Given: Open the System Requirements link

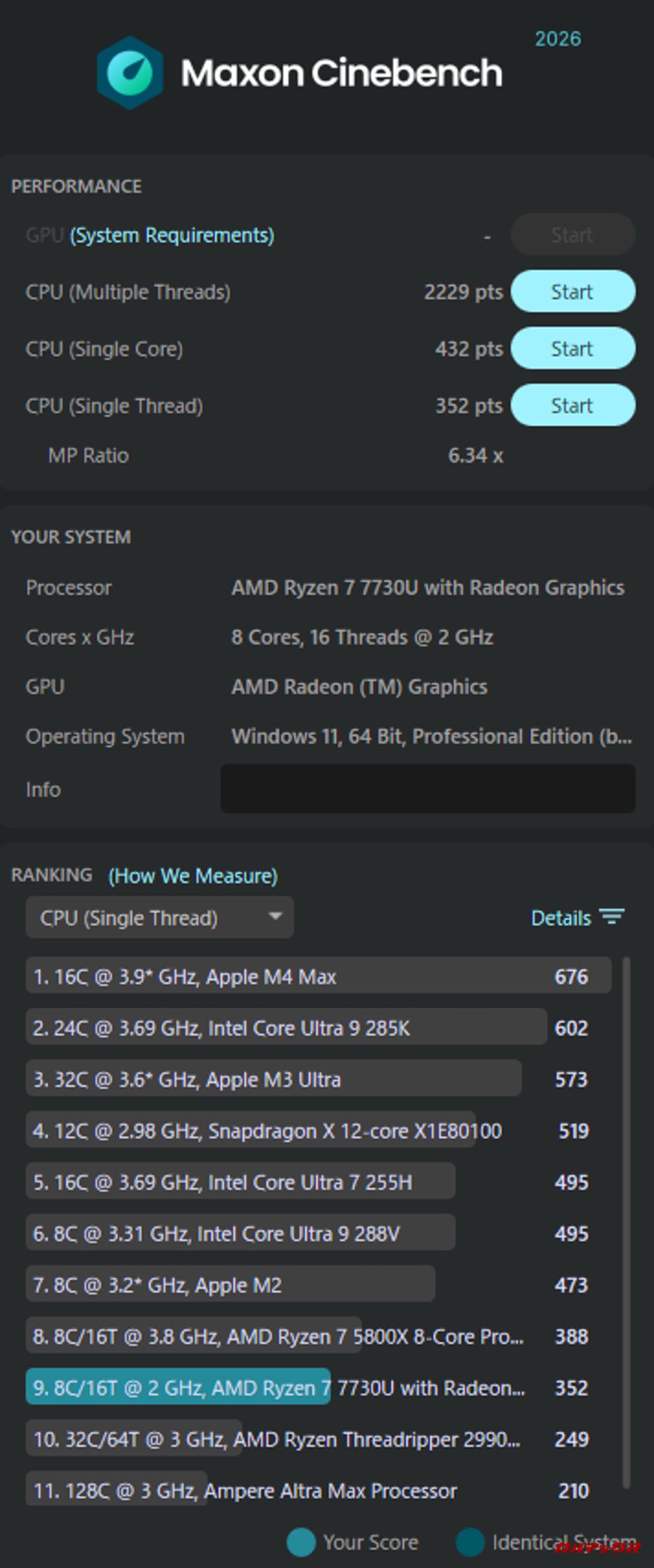Looking at the screenshot, I should [x=172, y=235].
